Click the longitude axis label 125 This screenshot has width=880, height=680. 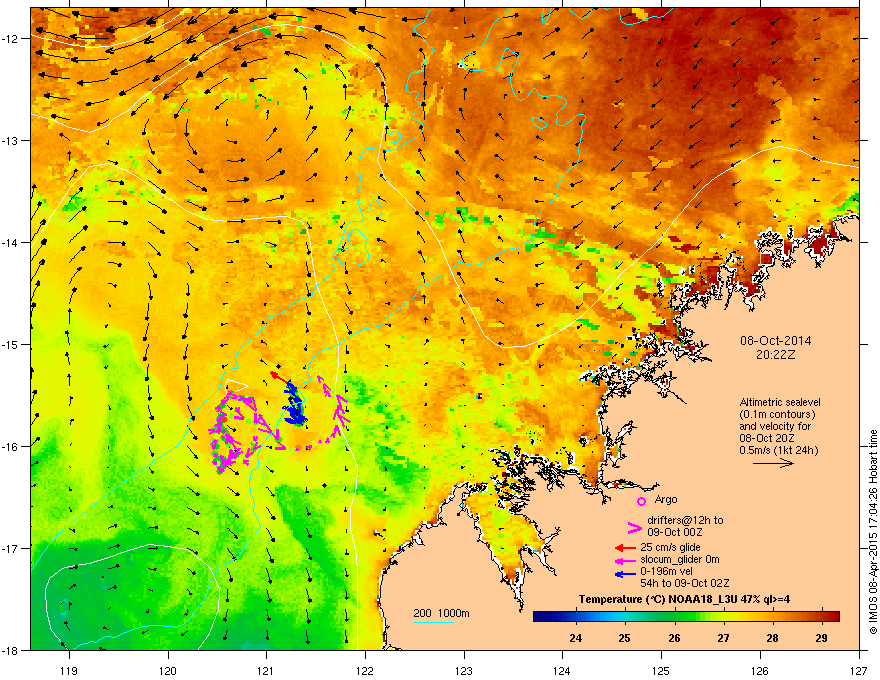[661, 670]
